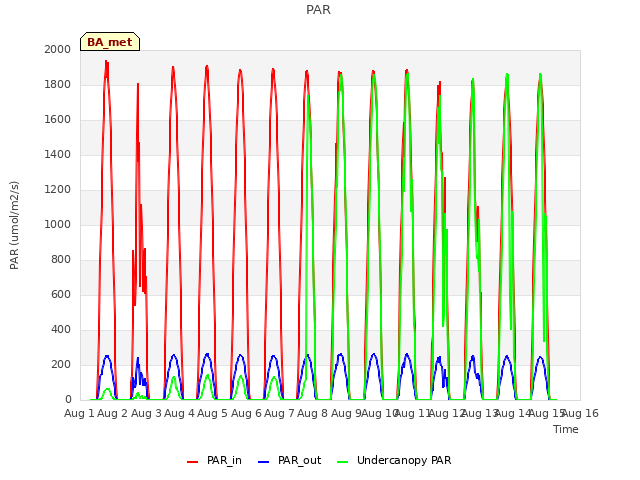Click the red PAR_in legend swatch
Screen dimensions: 640x480
click(x=192, y=462)
